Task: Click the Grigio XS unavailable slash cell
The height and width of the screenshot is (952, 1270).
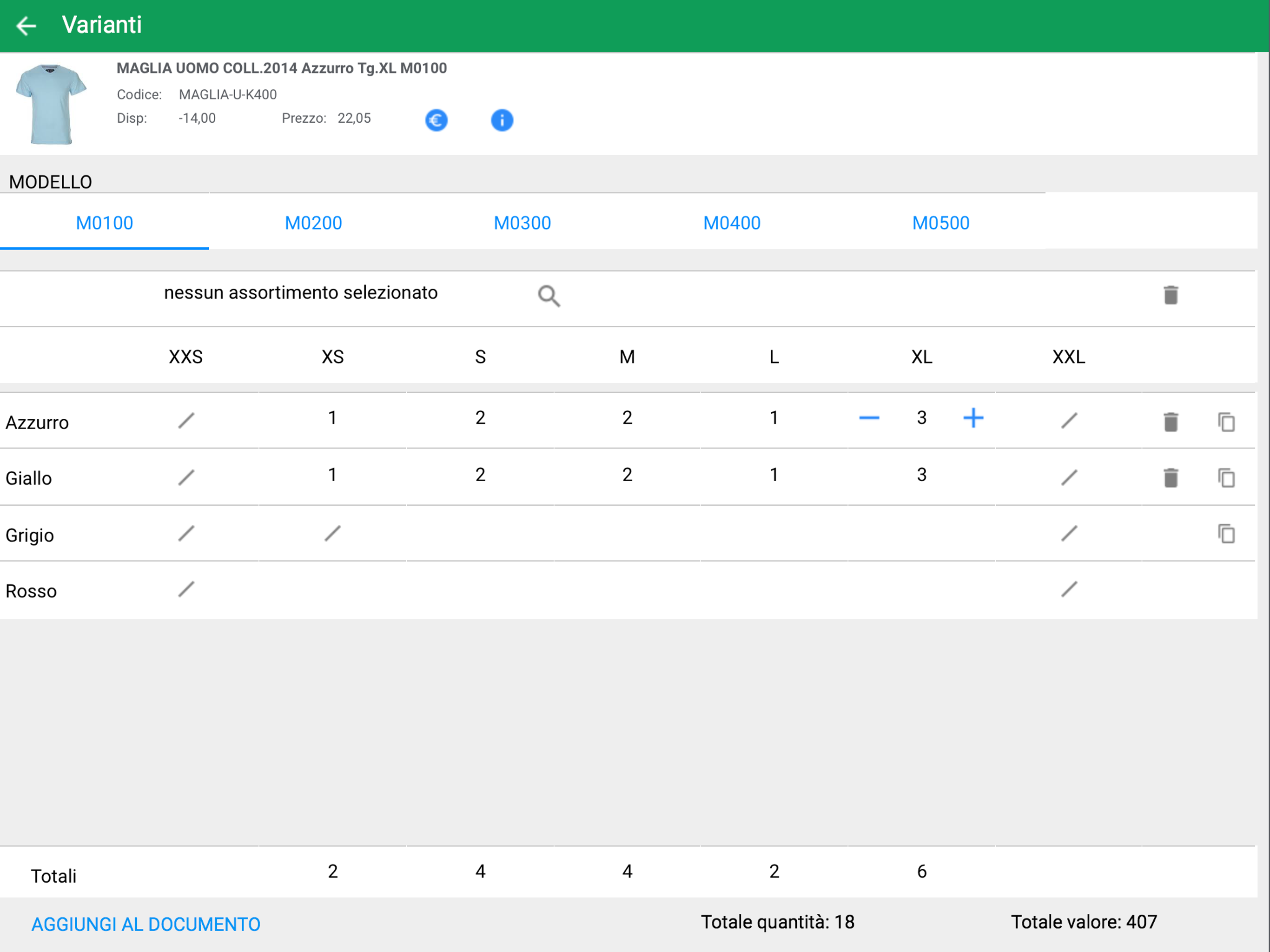Action: [x=332, y=534]
